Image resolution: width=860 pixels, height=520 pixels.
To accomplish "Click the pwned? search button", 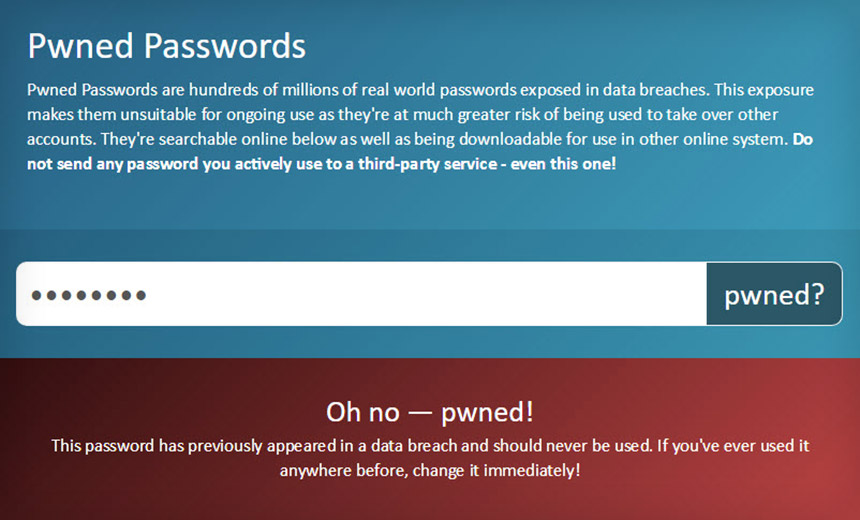I will tap(774, 294).
